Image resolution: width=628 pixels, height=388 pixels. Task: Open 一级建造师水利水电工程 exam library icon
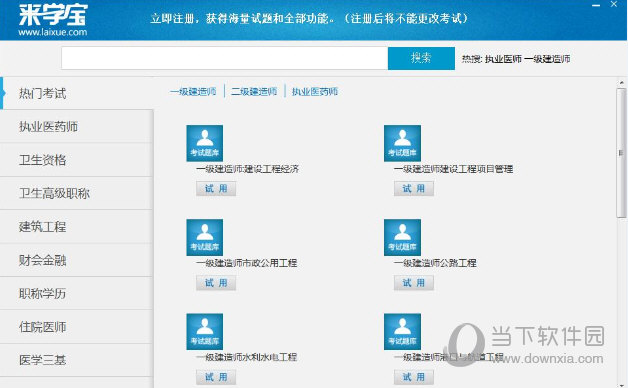tap(205, 332)
